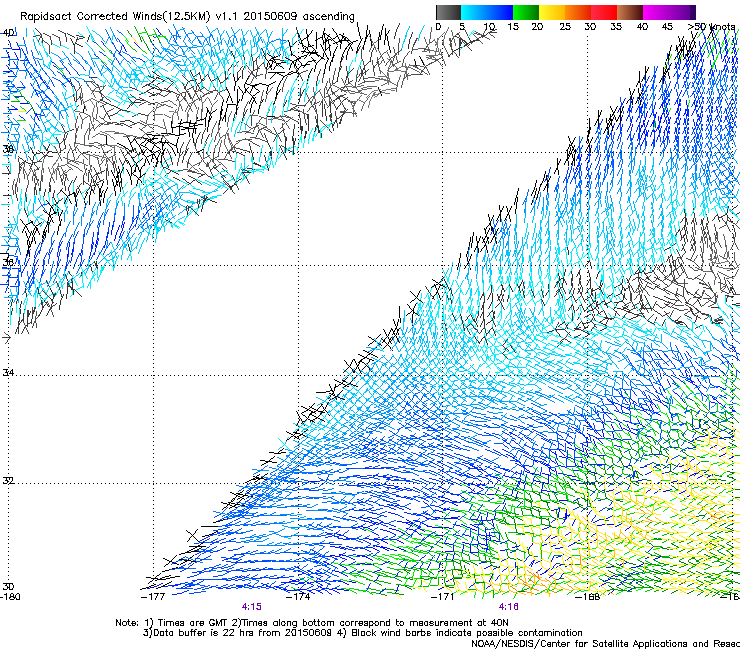Image resolution: width=740 pixels, height=650 pixels.
Task: Click the 'Times are GMT' note line
Action: (312, 623)
